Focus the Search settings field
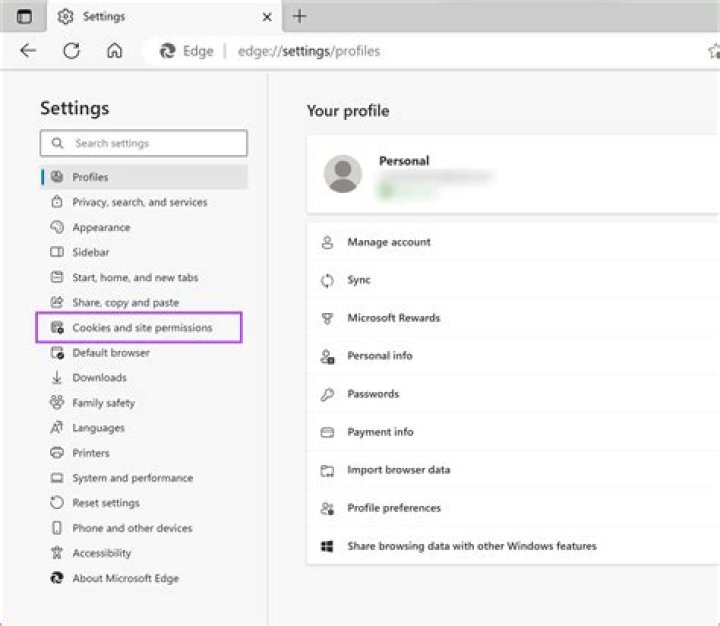The width and height of the screenshot is (720, 626). click(144, 143)
